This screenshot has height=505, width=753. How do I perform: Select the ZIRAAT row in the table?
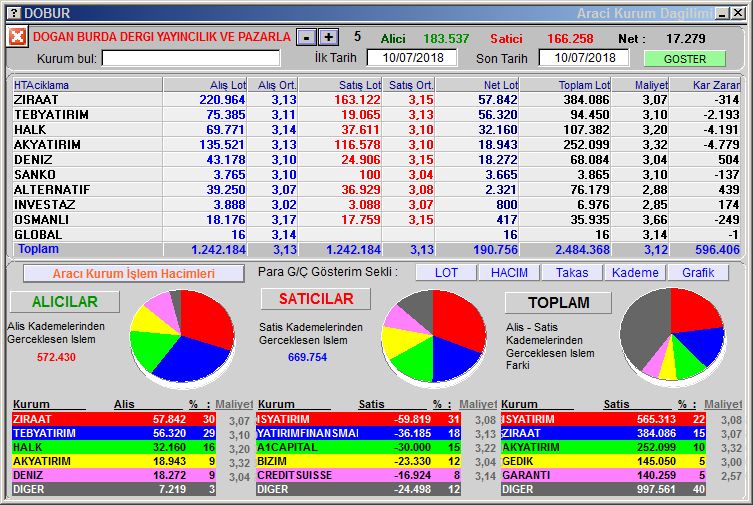[x=376, y=99]
